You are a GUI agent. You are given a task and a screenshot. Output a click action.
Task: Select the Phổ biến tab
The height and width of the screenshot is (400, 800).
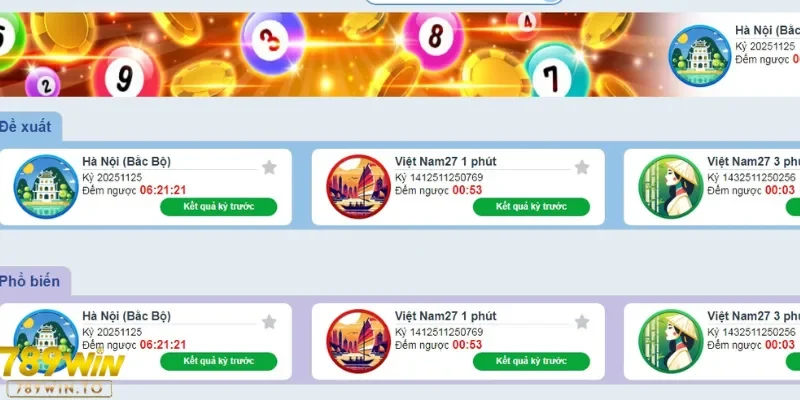coord(32,281)
